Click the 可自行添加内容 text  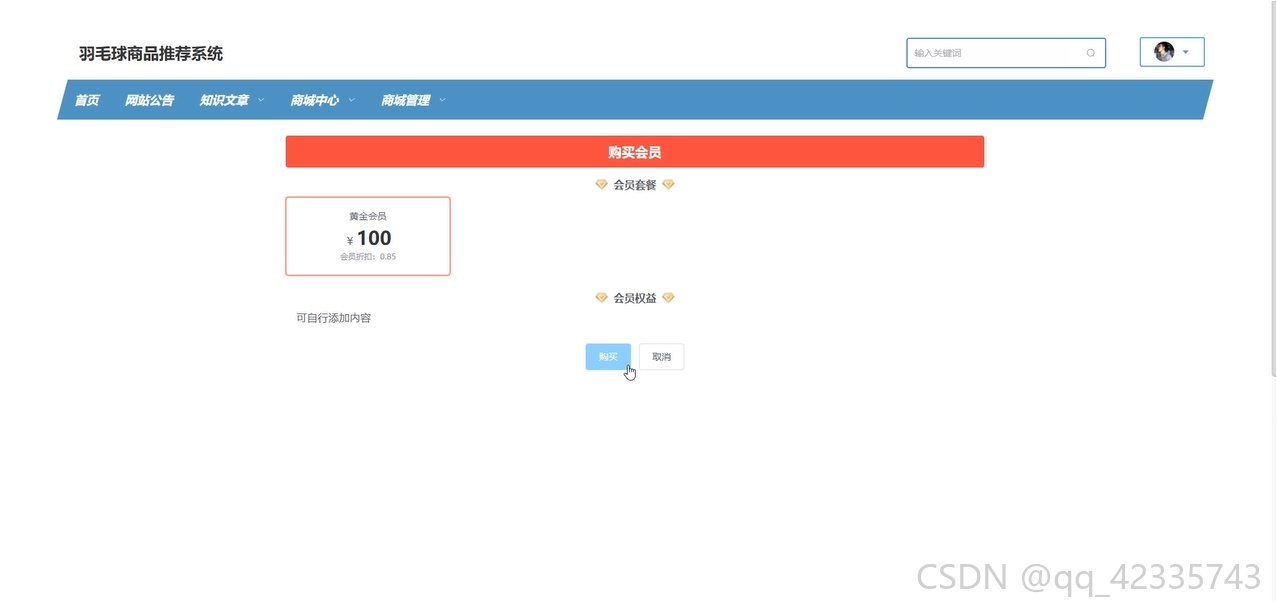coord(334,318)
